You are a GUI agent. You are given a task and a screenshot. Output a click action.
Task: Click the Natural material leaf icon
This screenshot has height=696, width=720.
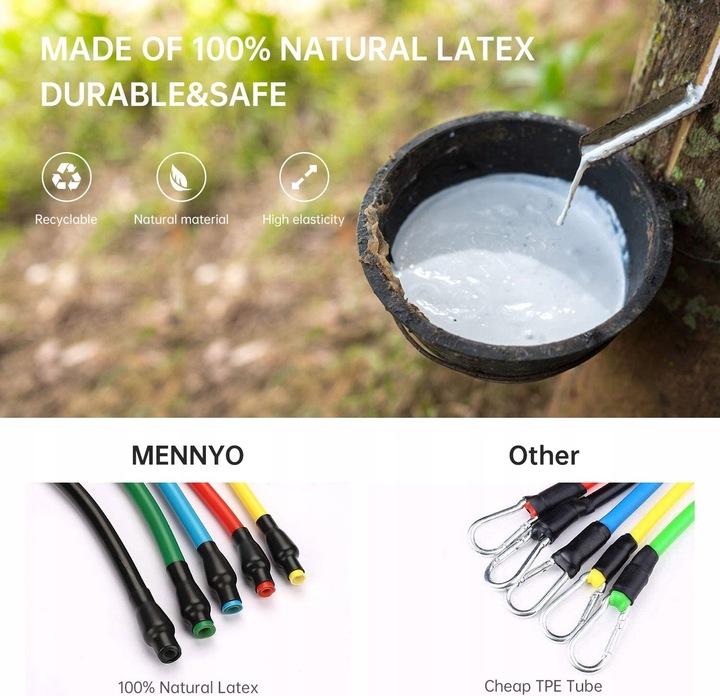pos(181,177)
